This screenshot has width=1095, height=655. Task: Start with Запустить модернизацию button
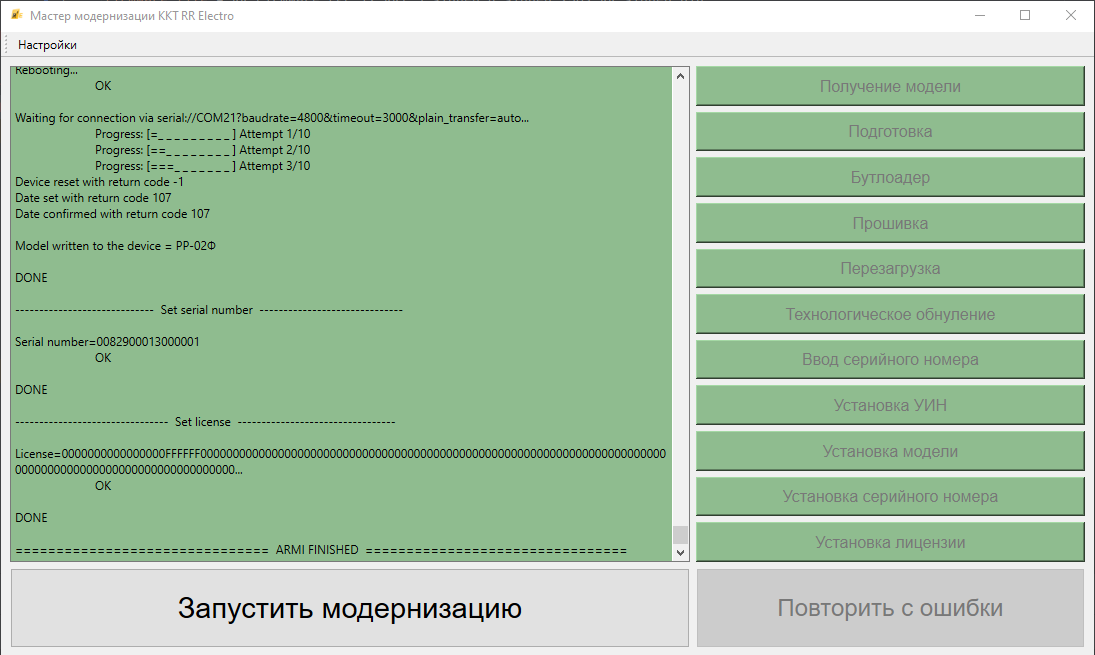click(350, 608)
